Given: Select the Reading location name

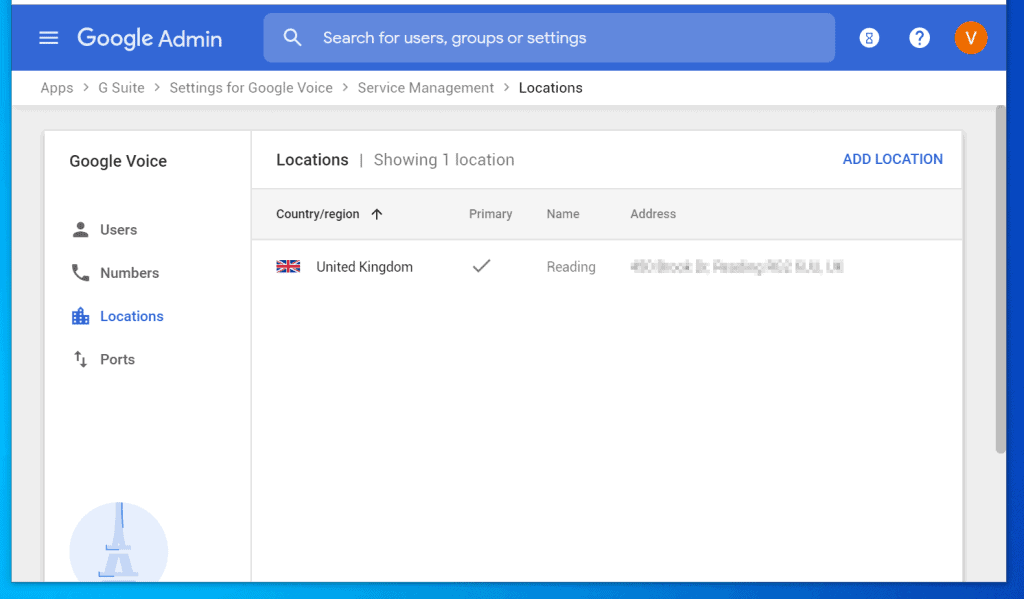Looking at the screenshot, I should pos(571,267).
